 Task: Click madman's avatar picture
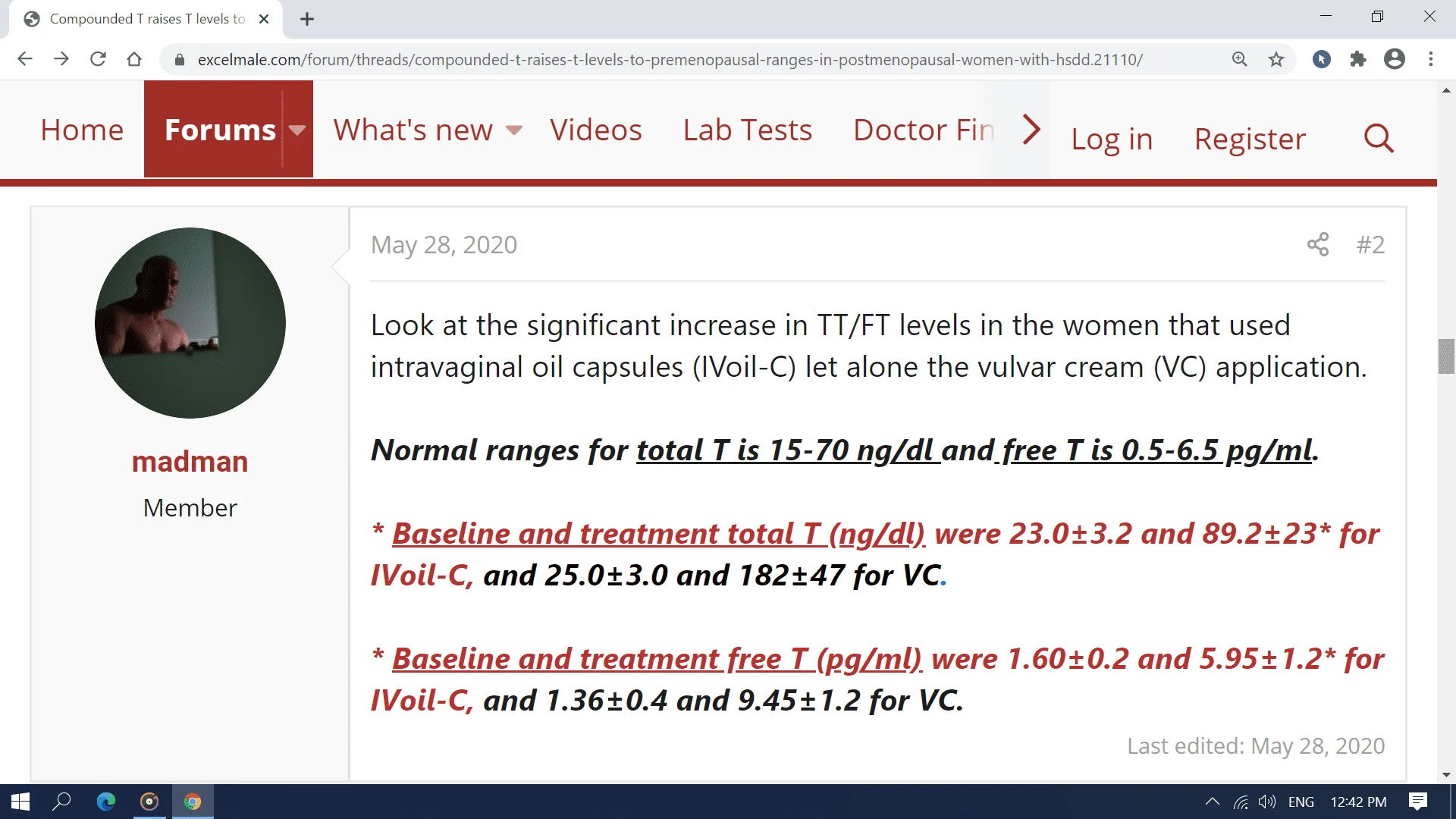click(x=190, y=323)
